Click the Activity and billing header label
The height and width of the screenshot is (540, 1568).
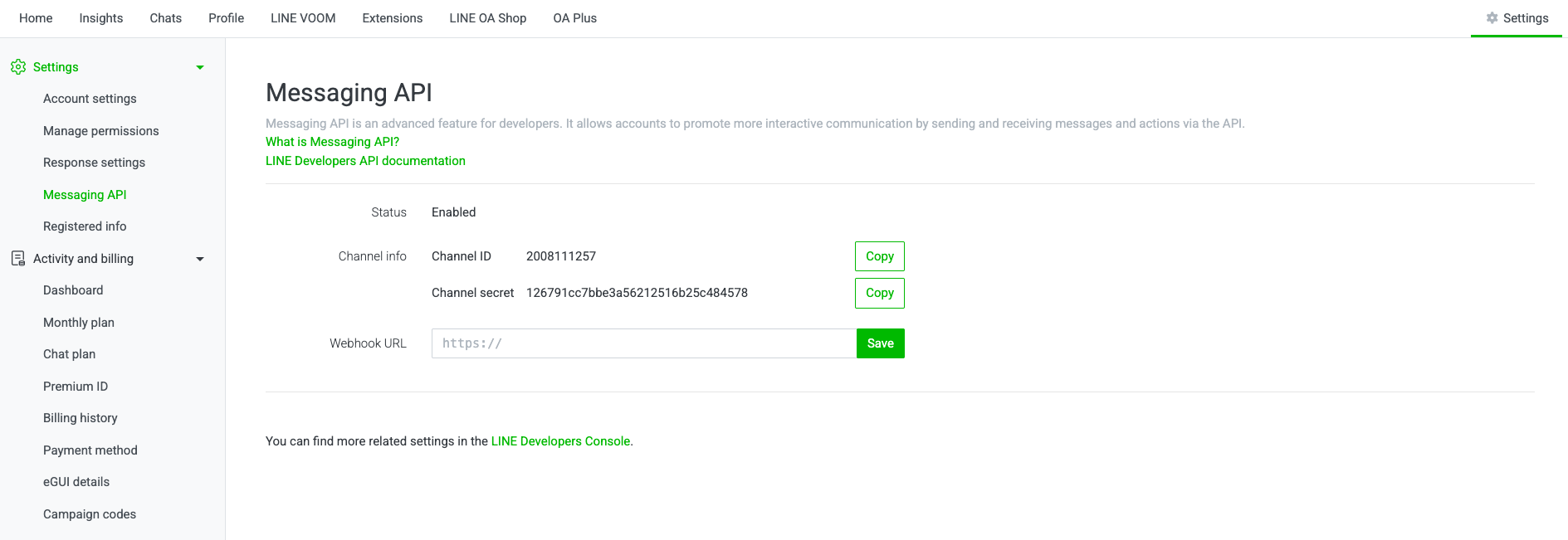point(83,259)
